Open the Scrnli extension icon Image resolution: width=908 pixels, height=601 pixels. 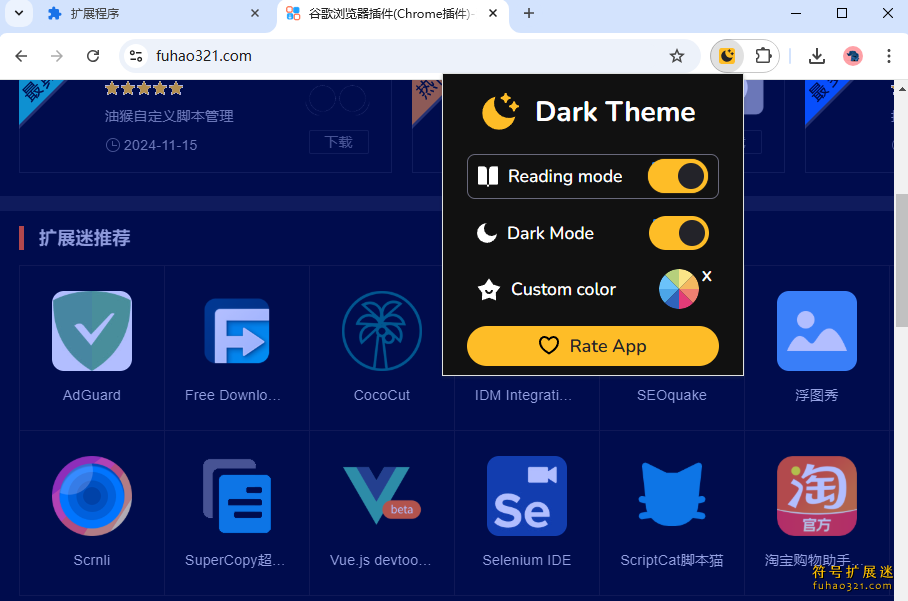point(92,496)
